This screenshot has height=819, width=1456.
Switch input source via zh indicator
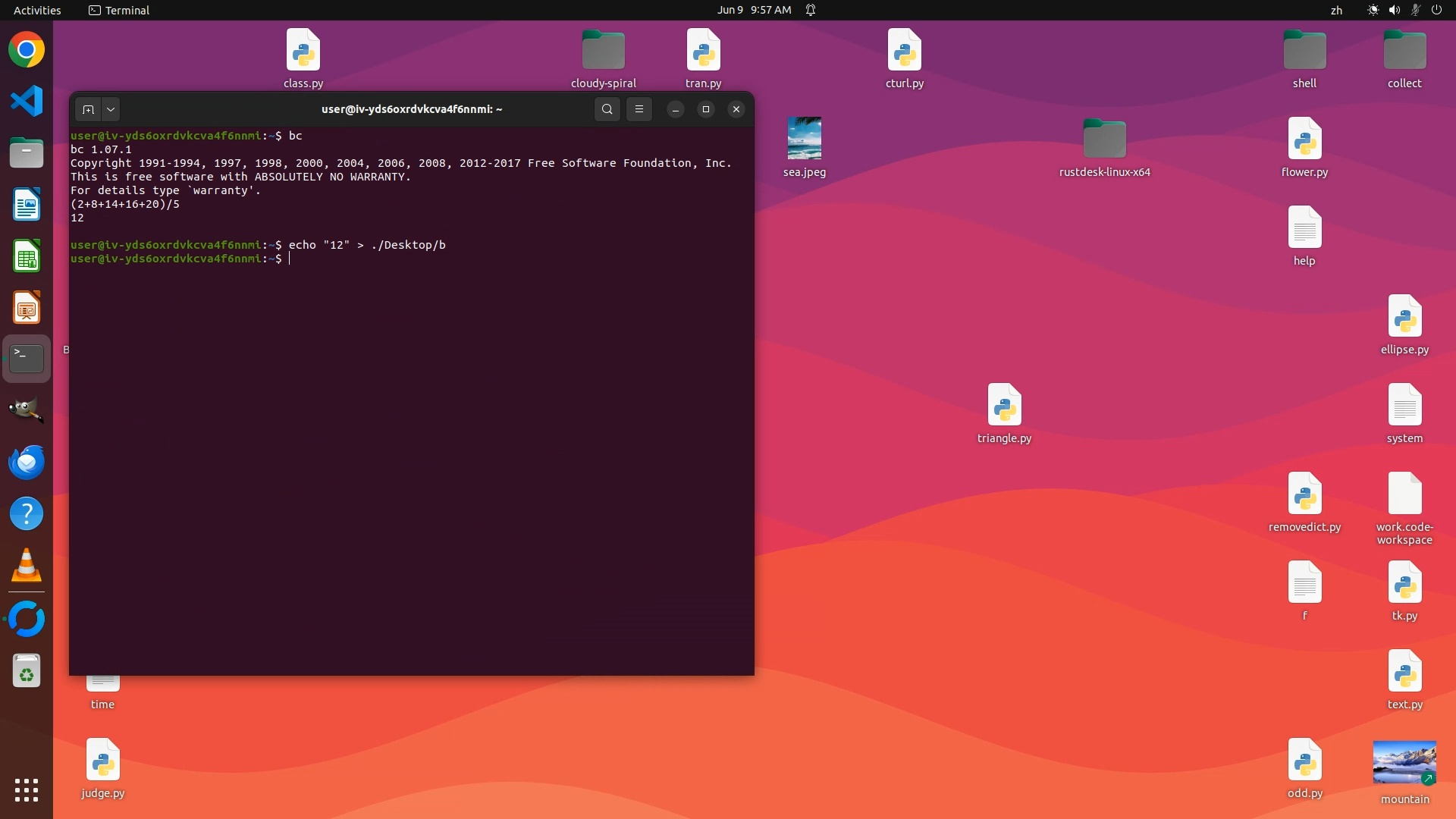[x=1336, y=10]
